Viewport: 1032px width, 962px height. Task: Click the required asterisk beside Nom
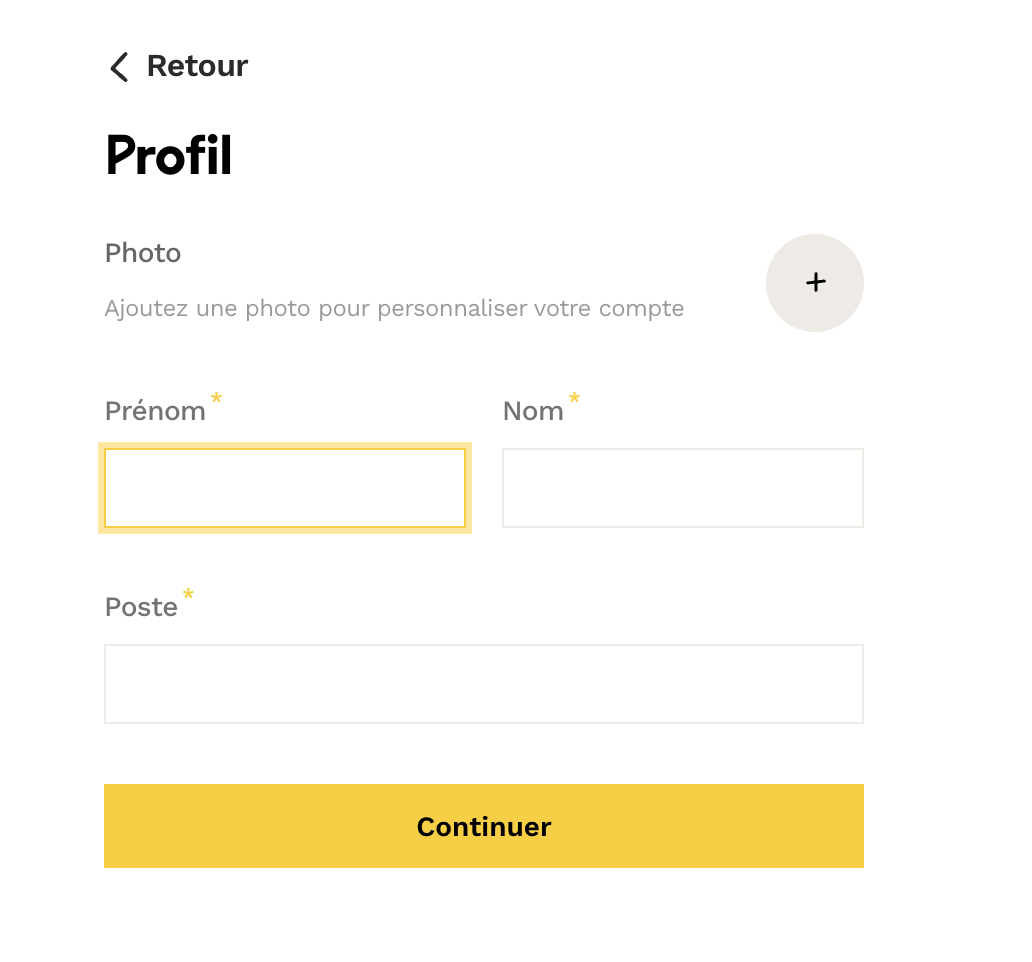pos(574,401)
